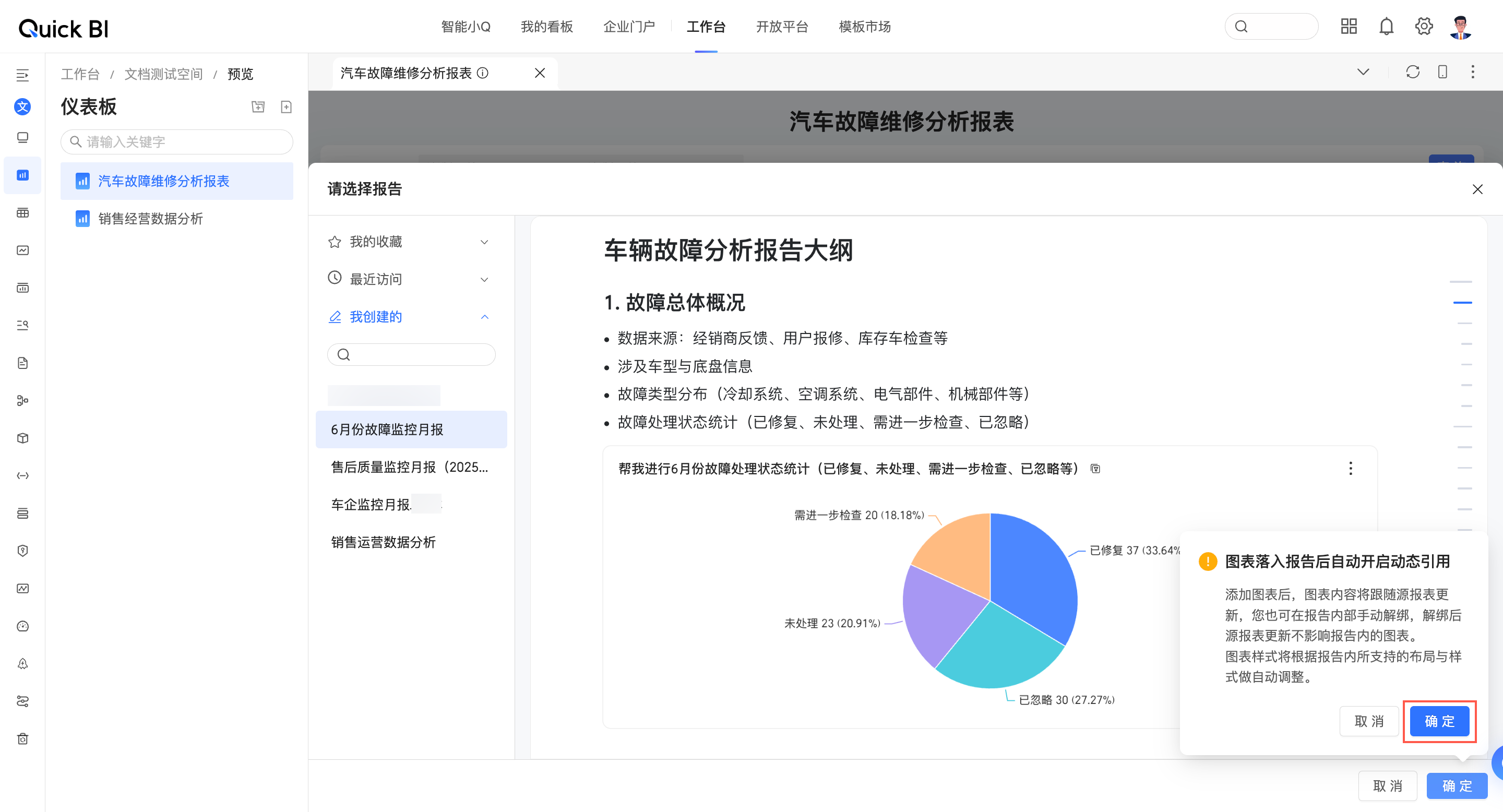Open the spreadsheet icon in left sidebar
The height and width of the screenshot is (812, 1503).
(x=22, y=213)
